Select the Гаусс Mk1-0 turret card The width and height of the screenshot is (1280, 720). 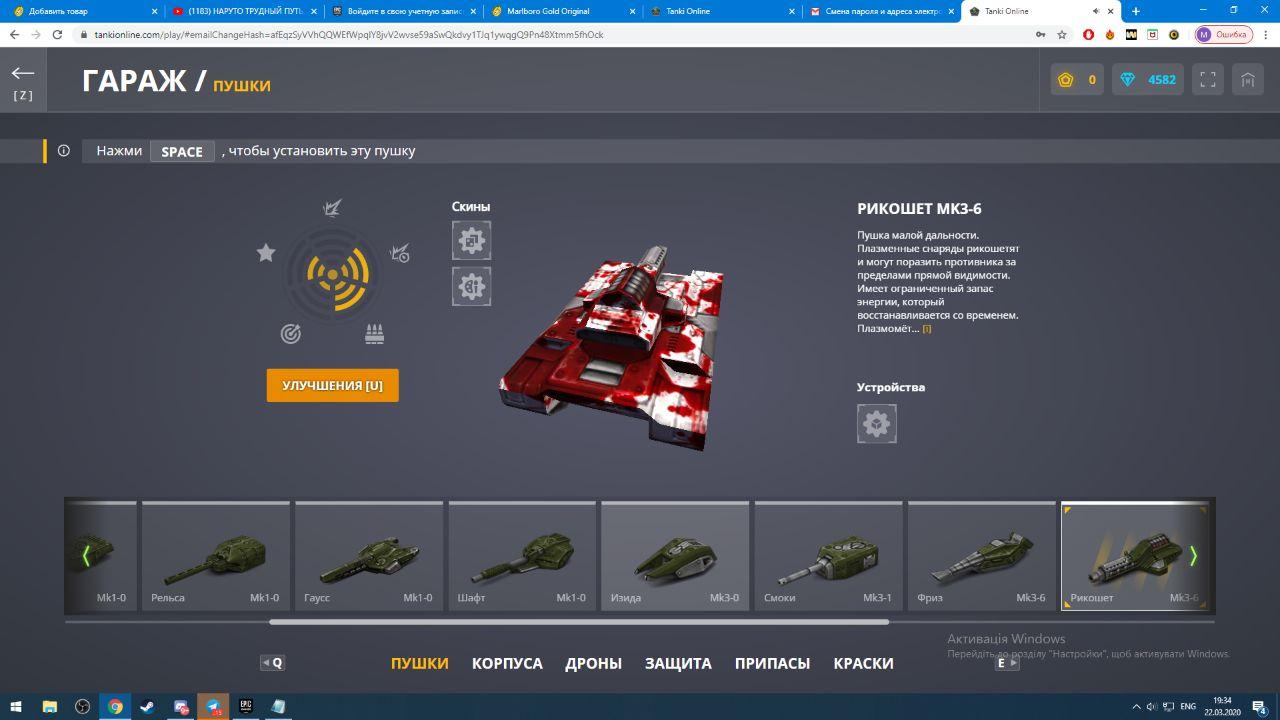click(x=369, y=557)
